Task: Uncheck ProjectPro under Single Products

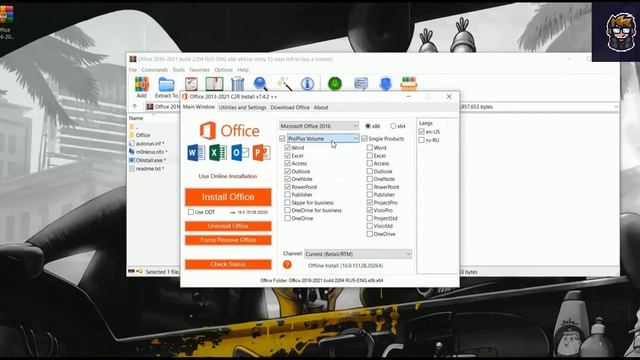Action: click(x=369, y=202)
